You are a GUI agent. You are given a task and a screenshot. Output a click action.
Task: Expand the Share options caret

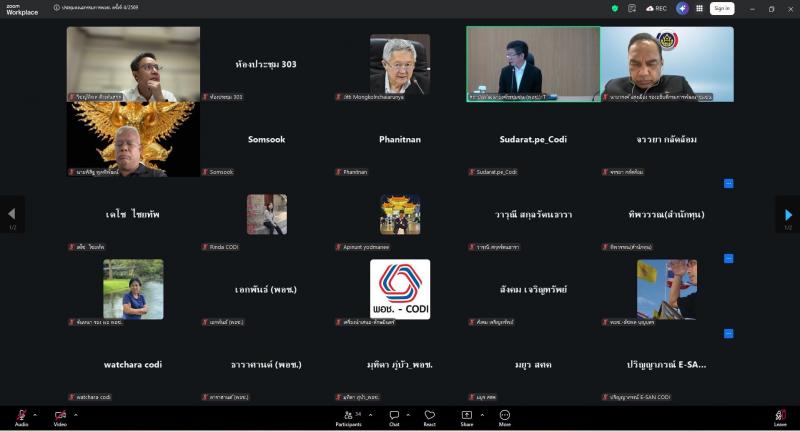click(x=482, y=415)
